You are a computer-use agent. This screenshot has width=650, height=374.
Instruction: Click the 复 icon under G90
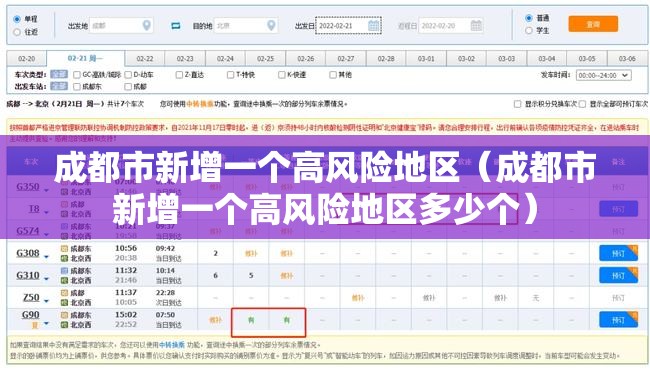[x=35, y=325]
